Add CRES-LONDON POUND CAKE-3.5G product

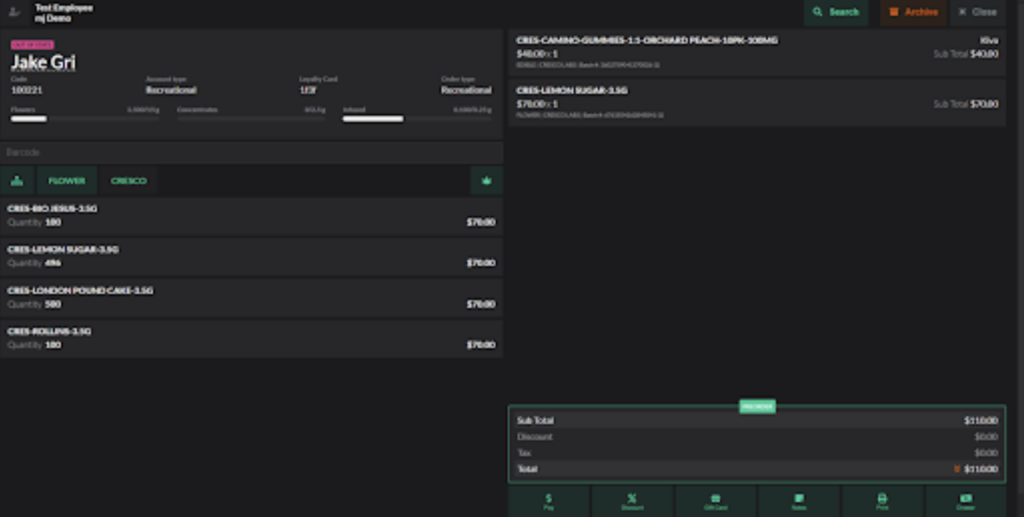click(x=251, y=298)
